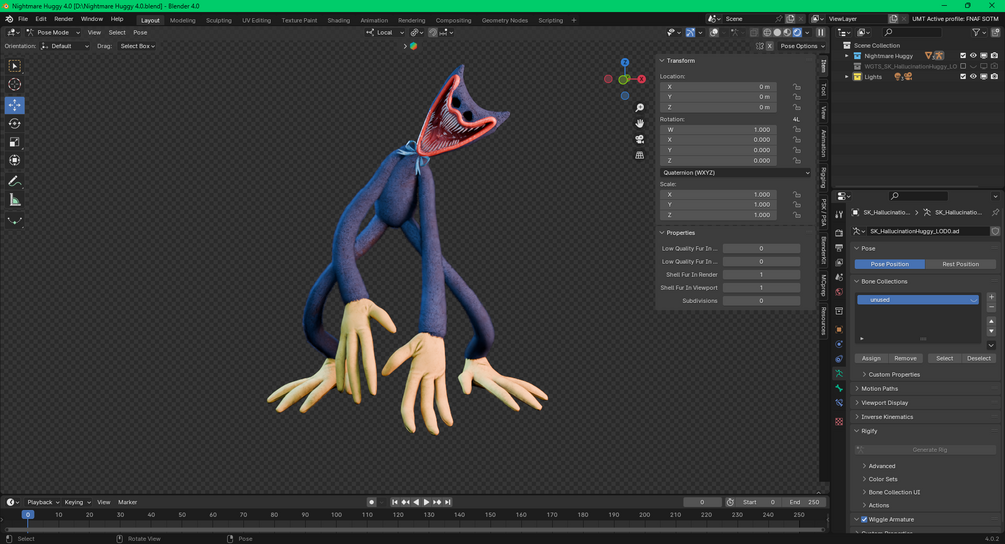Select the Rotate tool
The width and height of the screenshot is (1005, 544).
(14, 124)
